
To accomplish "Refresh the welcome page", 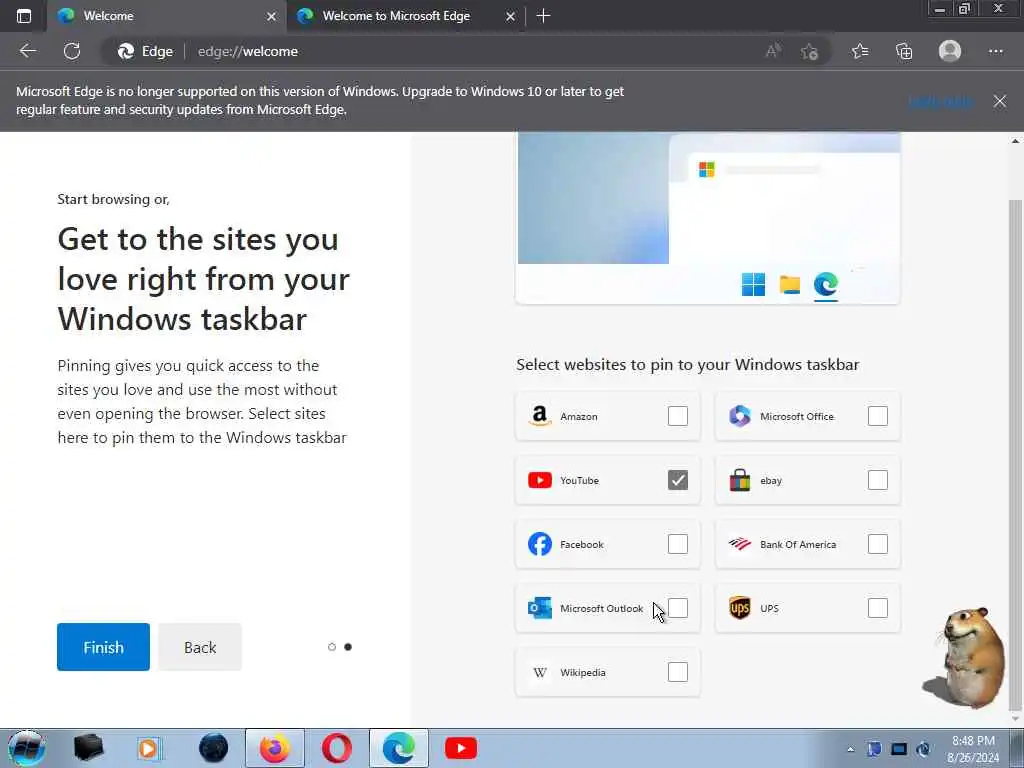I will [x=72, y=51].
